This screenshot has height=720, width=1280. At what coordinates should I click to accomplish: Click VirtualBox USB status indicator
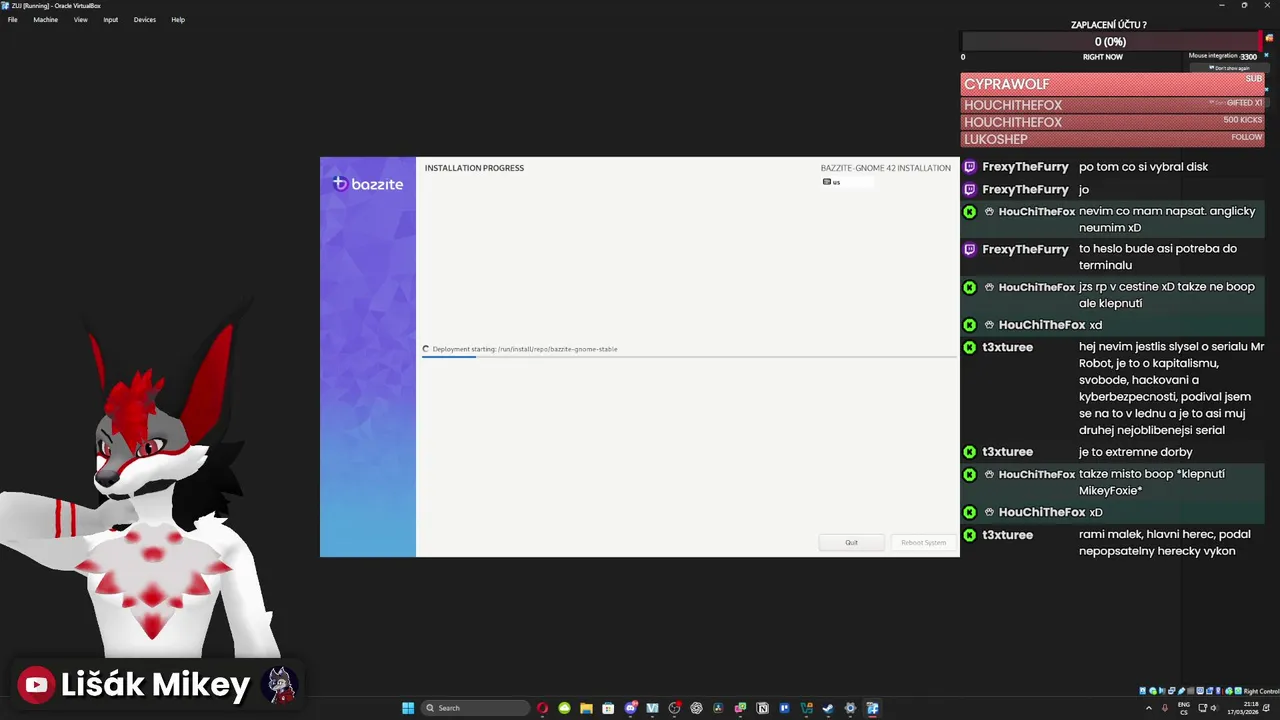pos(1181,691)
